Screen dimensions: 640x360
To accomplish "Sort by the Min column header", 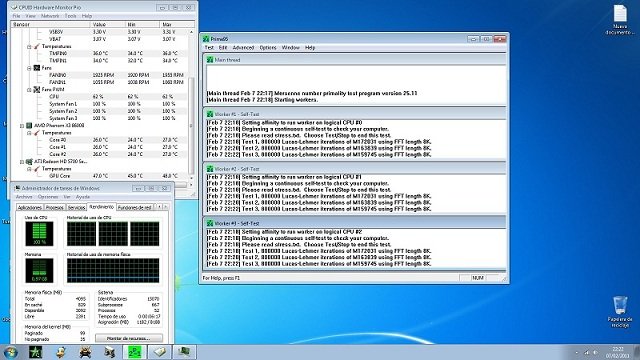I will [142, 24].
